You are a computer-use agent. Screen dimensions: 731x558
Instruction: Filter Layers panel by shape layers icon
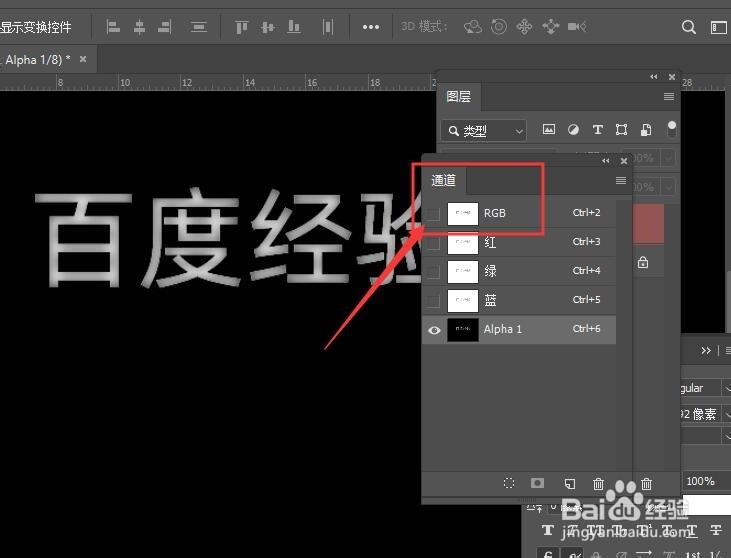coord(621,129)
